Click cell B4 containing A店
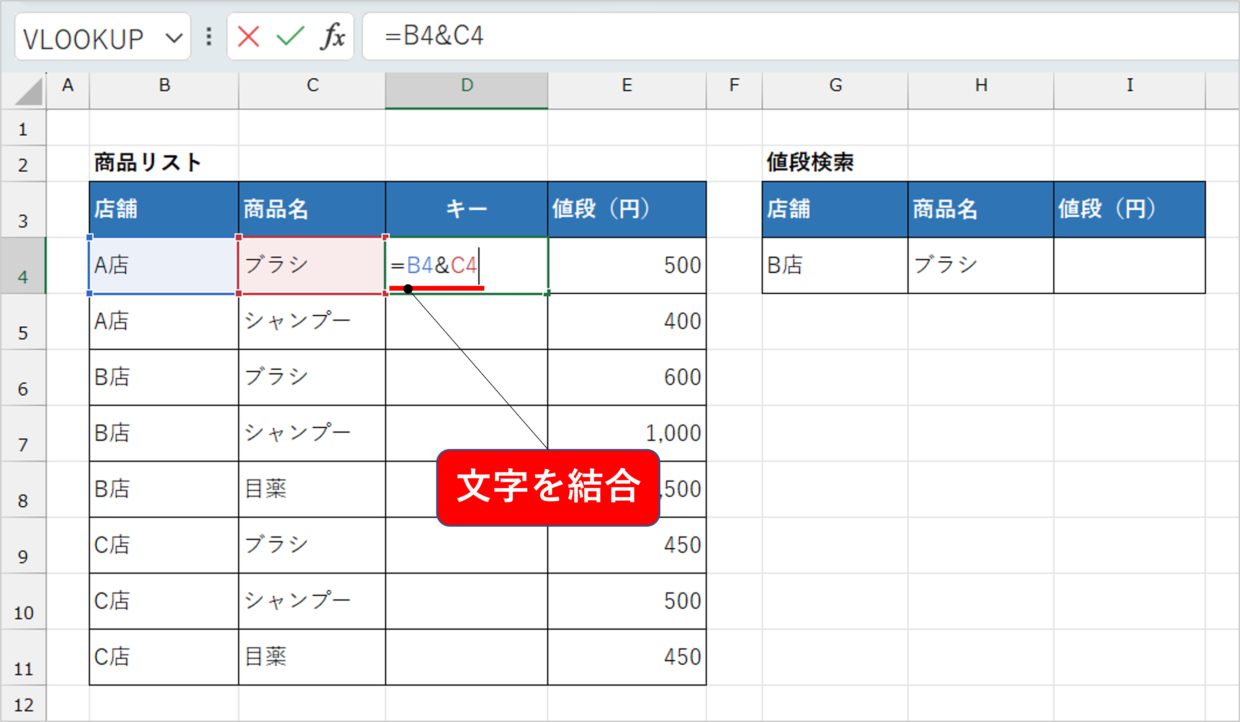The image size is (1240, 722). point(164,265)
